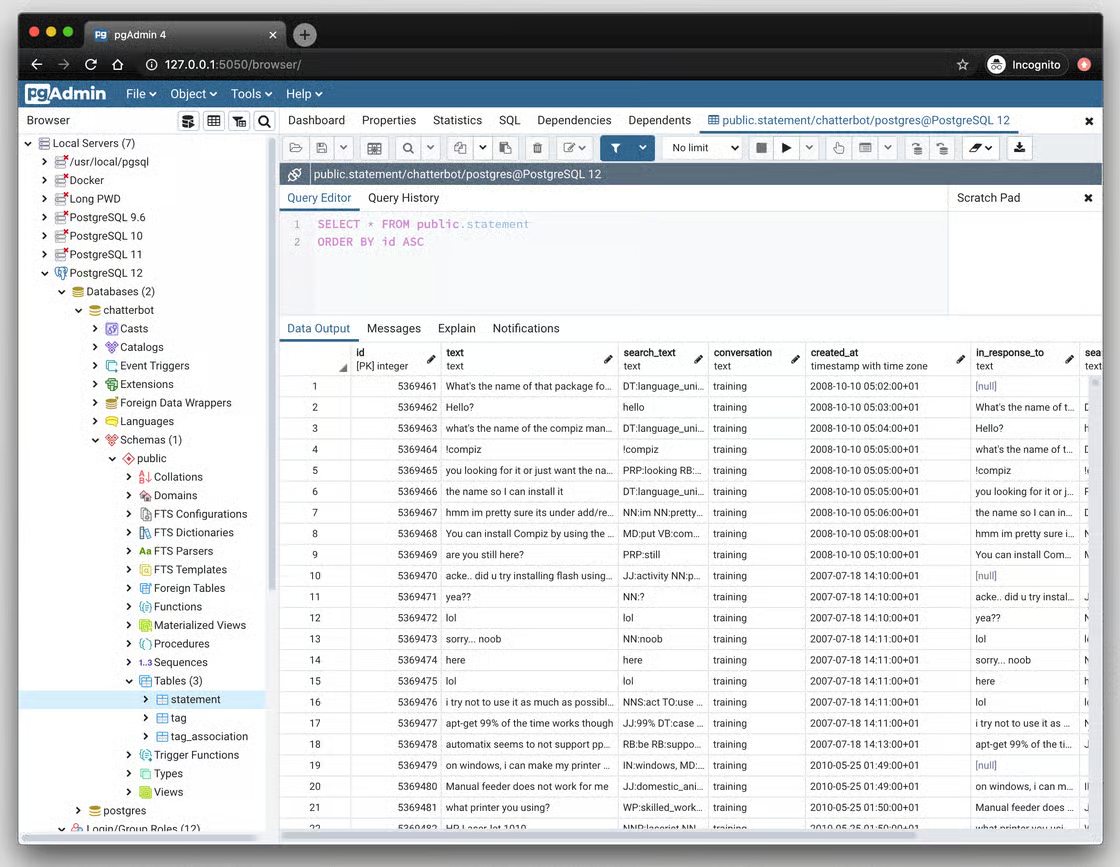Open the Explain Analyze options dropdown arrow
Screen dimensions: 1120x867
coord(887,148)
